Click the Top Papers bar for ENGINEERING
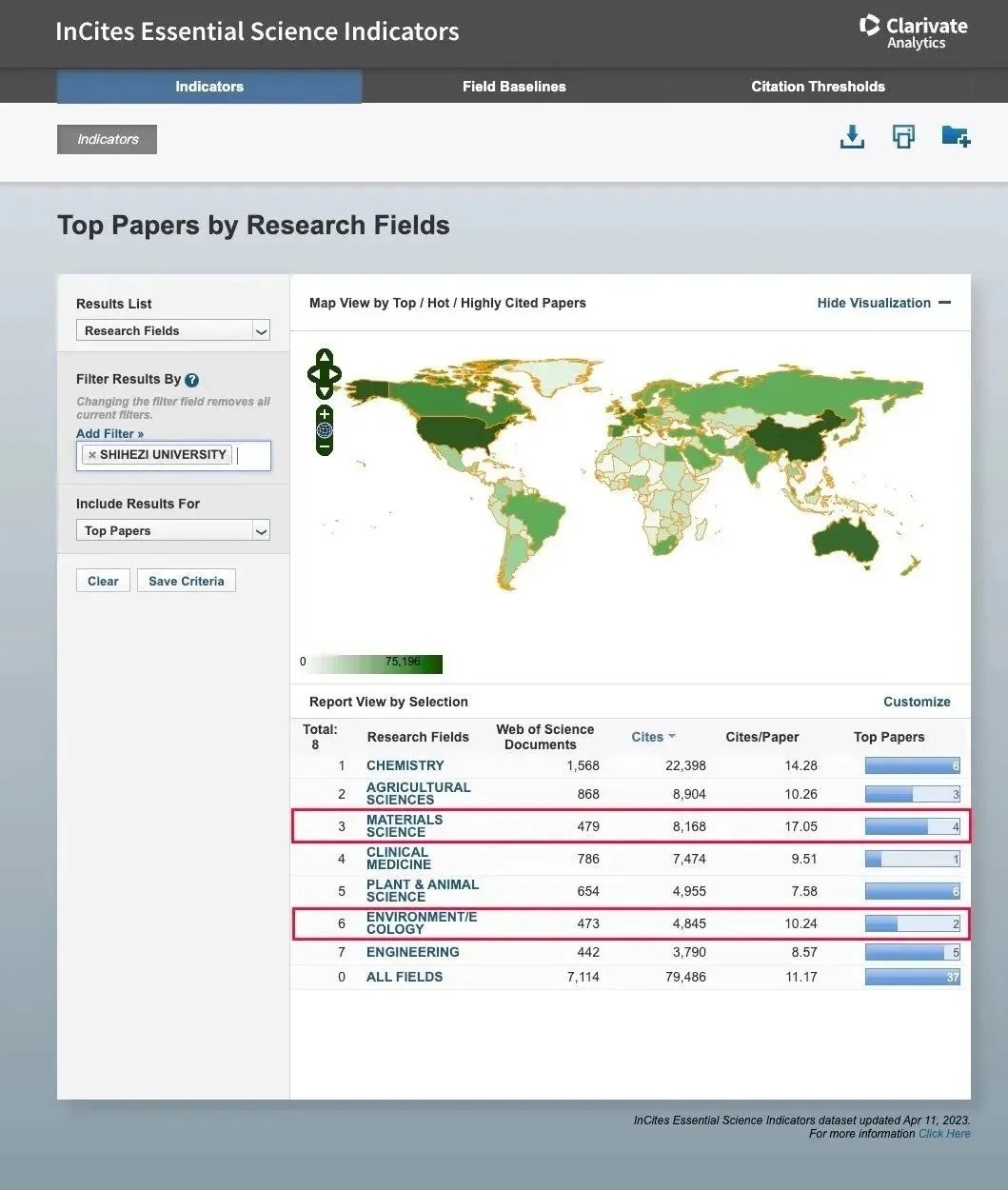 [x=912, y=952]
